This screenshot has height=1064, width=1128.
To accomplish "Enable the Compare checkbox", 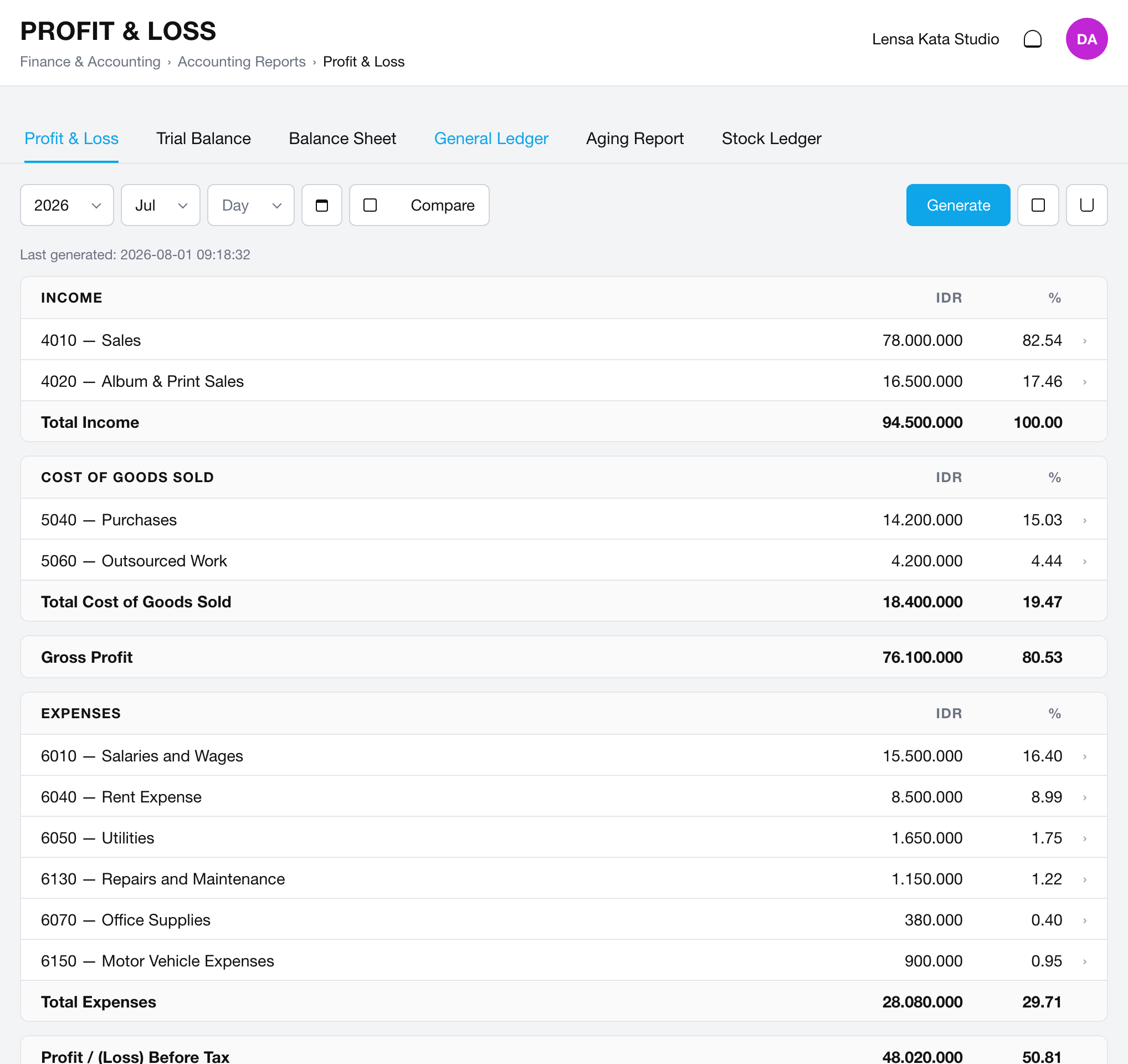I will (x=370, y=205).
